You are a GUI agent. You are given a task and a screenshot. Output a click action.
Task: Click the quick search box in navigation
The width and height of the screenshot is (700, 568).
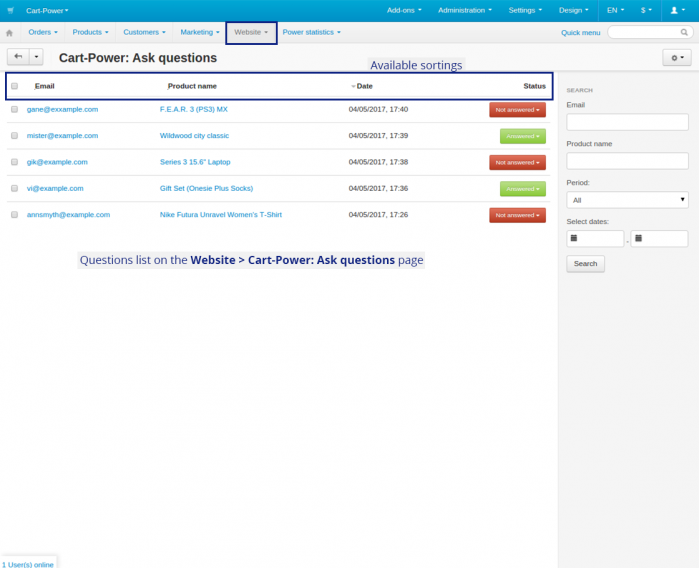coord(650,32)
